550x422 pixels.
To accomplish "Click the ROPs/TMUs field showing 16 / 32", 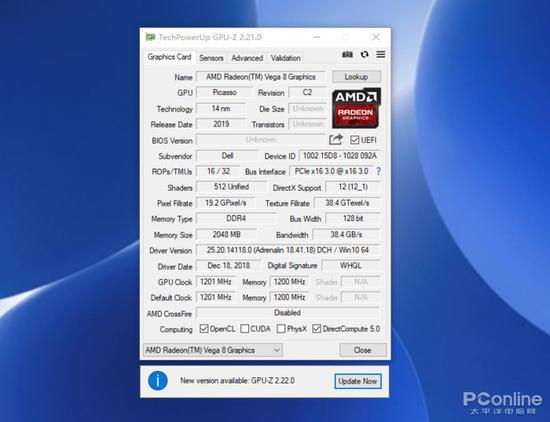I will [x=218, y=171].
